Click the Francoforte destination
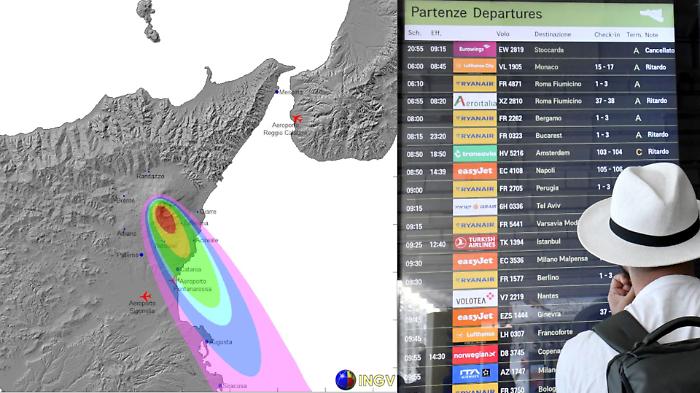Viewport: 700px width, 393px height. [x=555, y=333]
